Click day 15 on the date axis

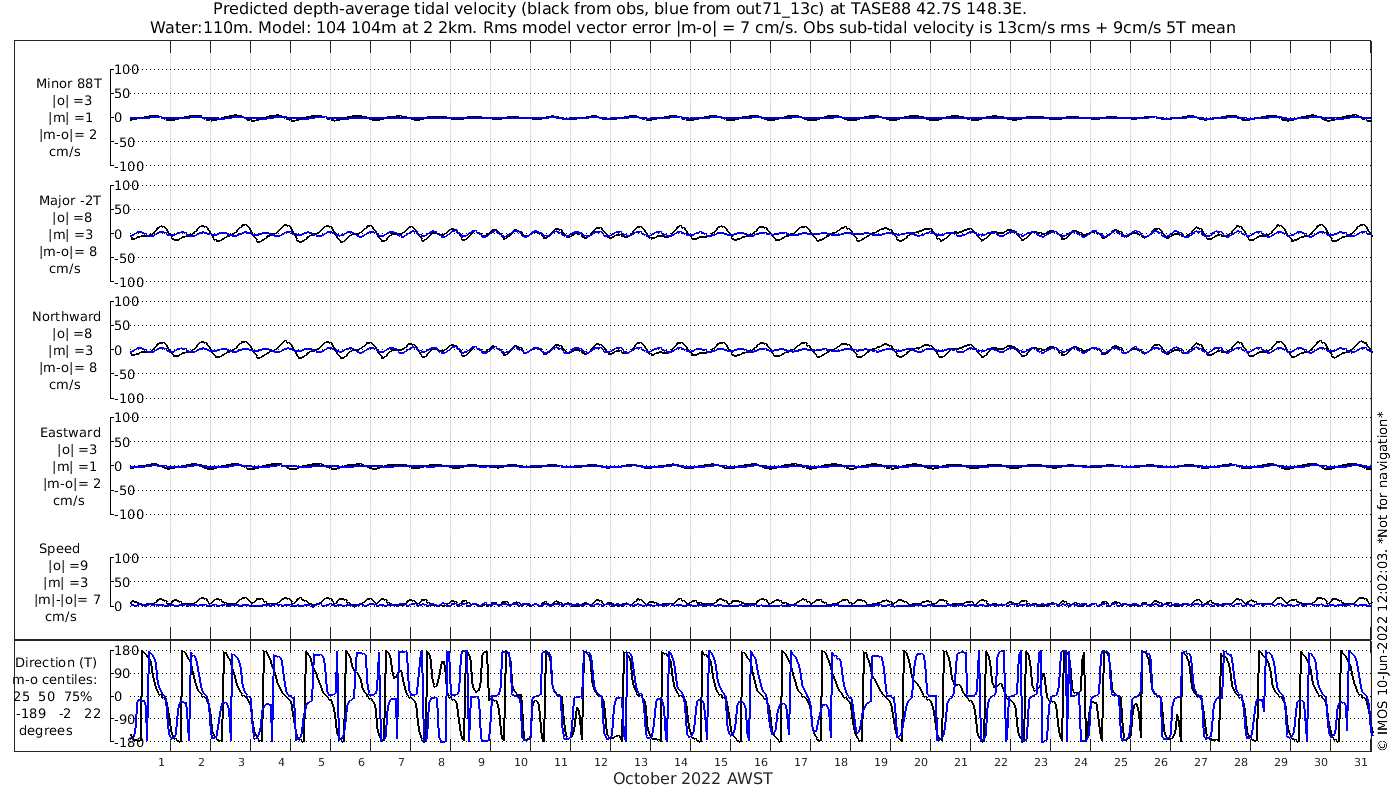[x=721, y=762]
